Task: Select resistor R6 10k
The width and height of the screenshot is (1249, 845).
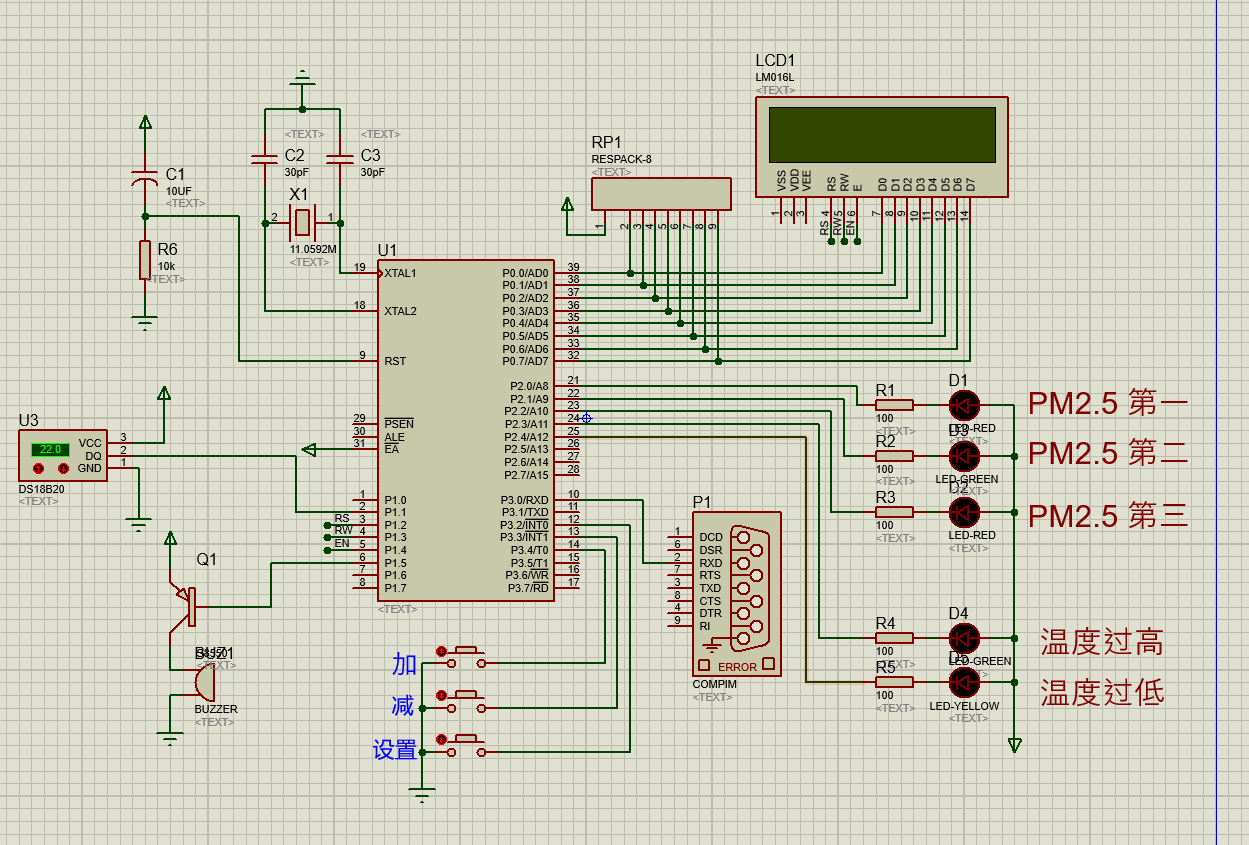Action: click(x=146, y=261)
